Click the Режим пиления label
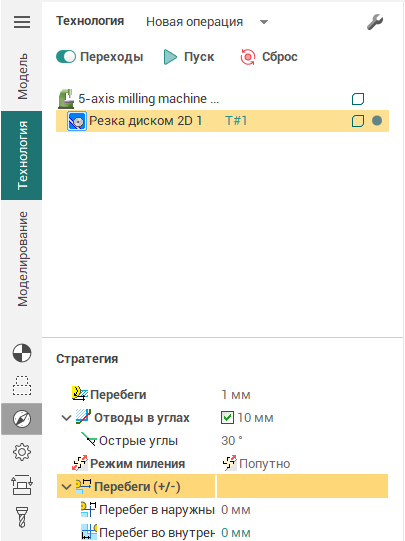Screen dimensions: 405x541 [x=138, y=464]
